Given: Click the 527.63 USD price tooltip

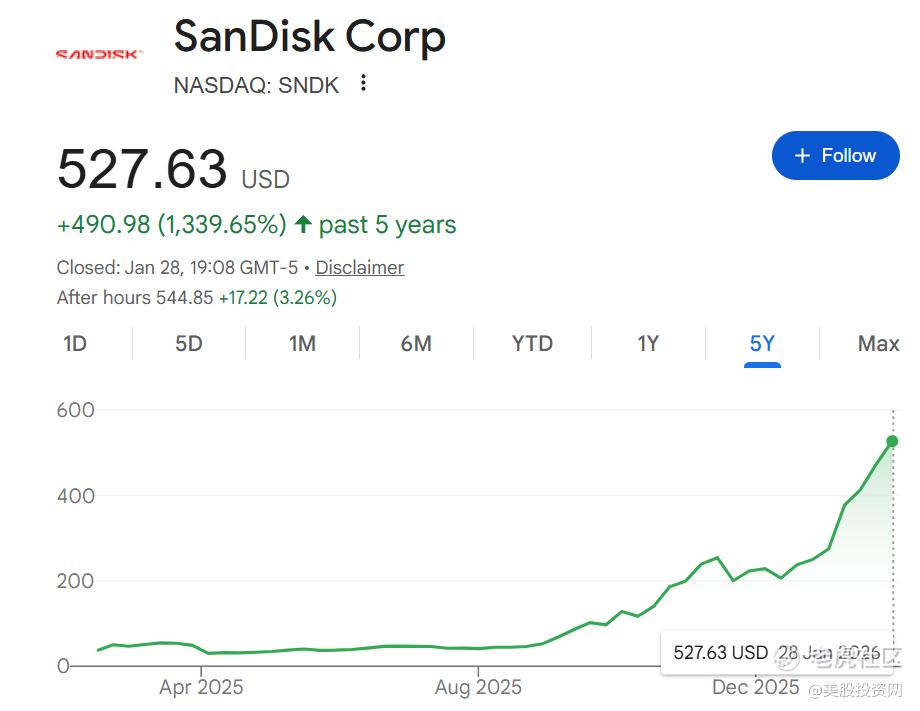Looking at the screenshot, I should point(720,653).
